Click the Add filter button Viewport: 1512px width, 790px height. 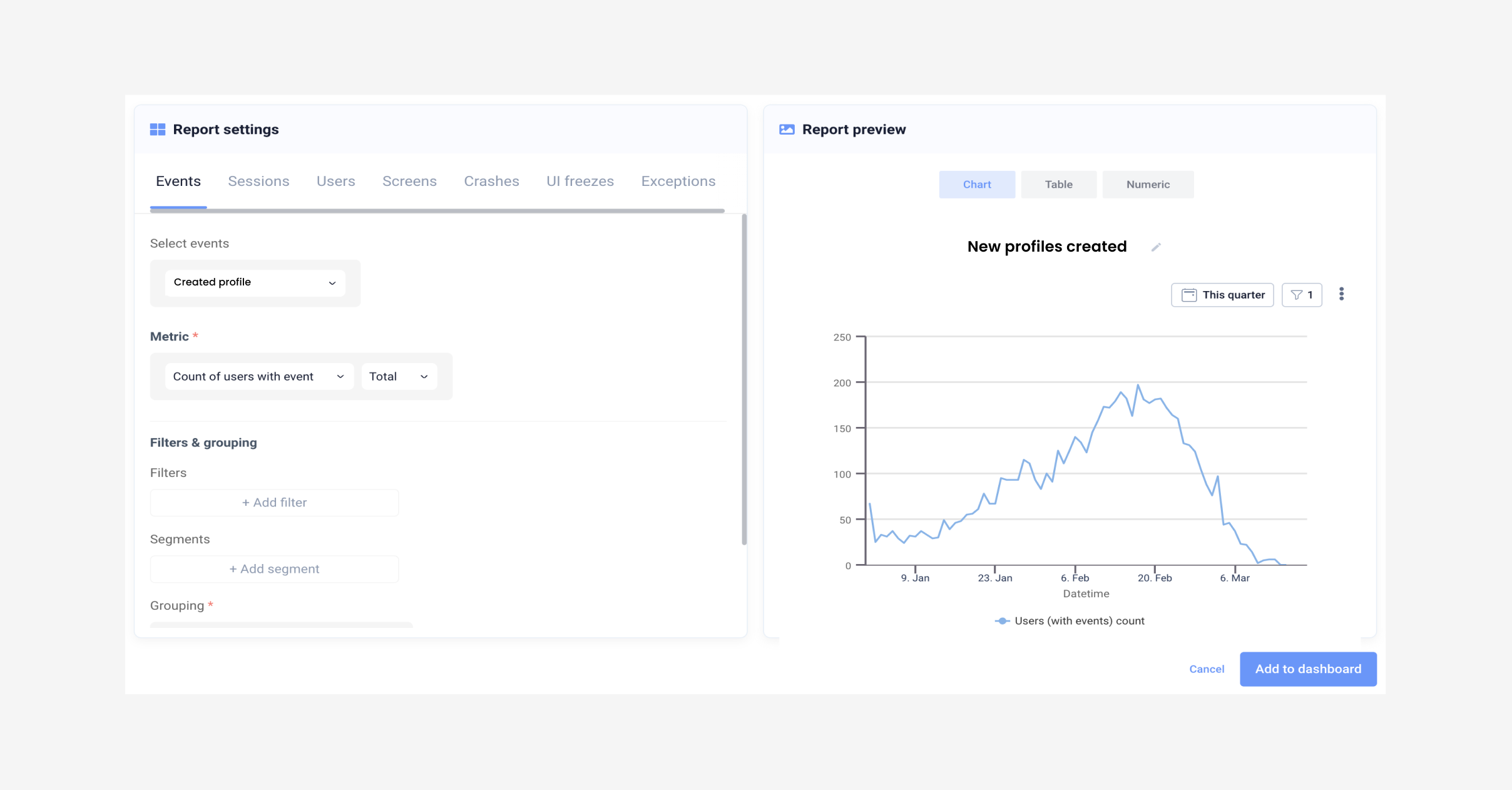pyautogui.click(x=274, y=503)
